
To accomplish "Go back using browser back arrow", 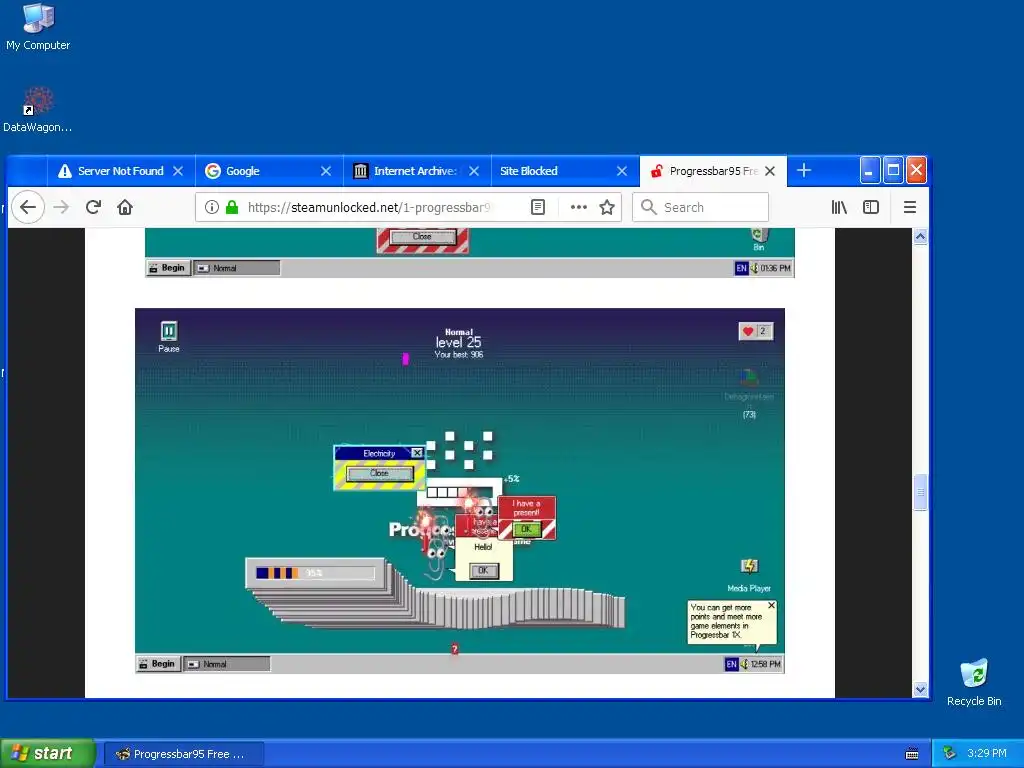I will (27, 207).
